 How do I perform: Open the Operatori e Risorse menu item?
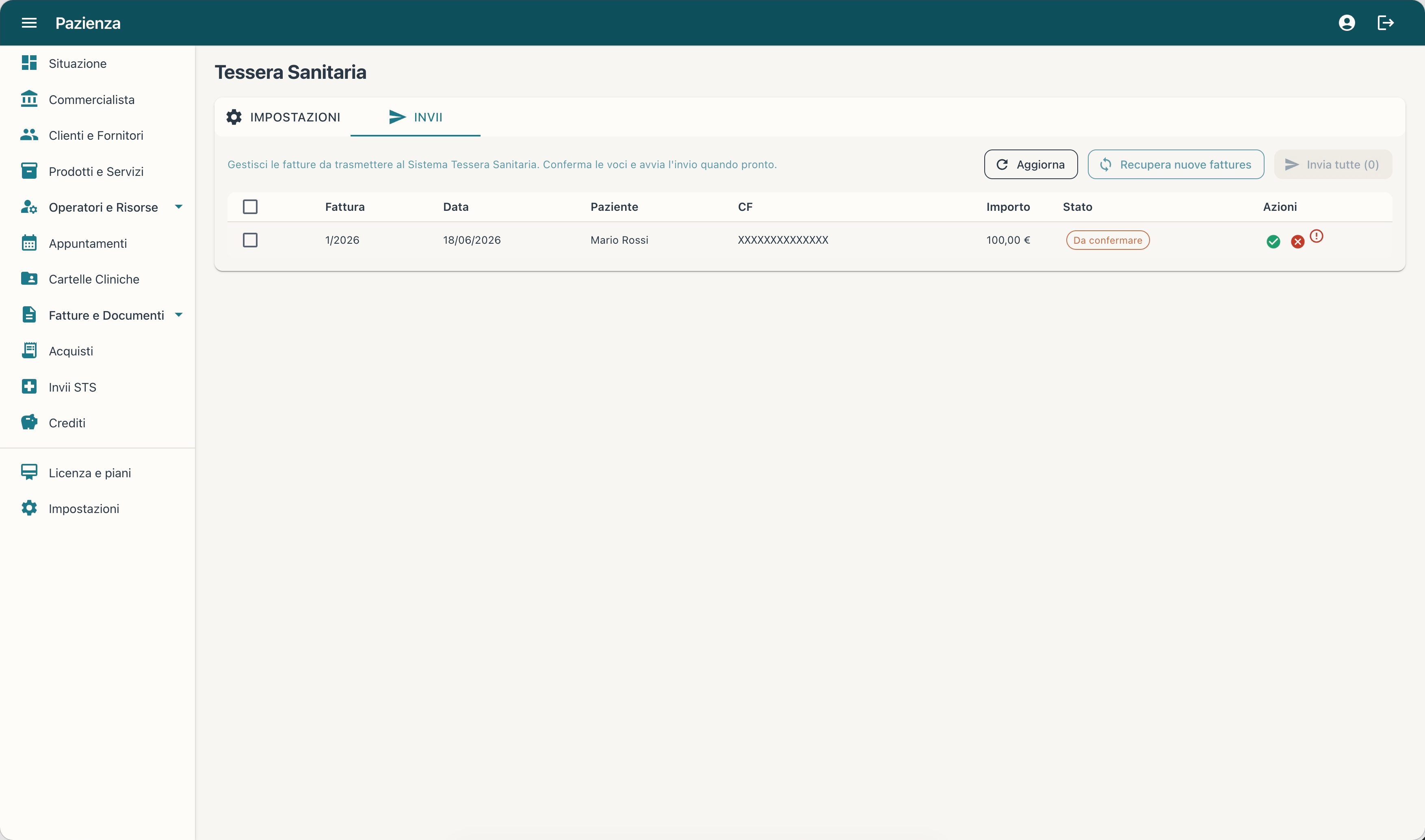(97, 207)
